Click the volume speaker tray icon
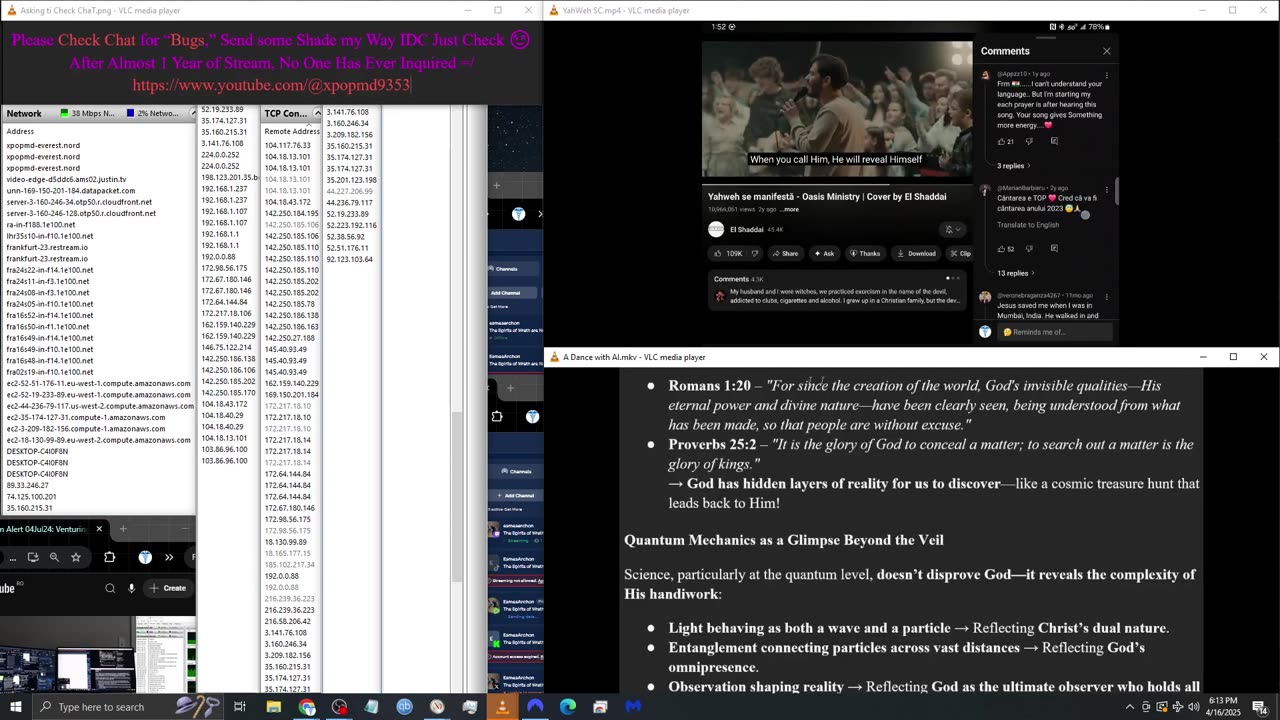1280x720 pixels. click(1193, 707)
